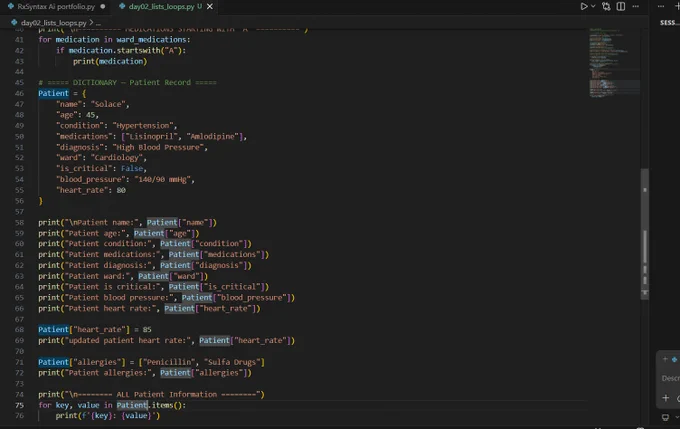Click the unsaved dot on RxSyntax tab

(x=103, y=7)
